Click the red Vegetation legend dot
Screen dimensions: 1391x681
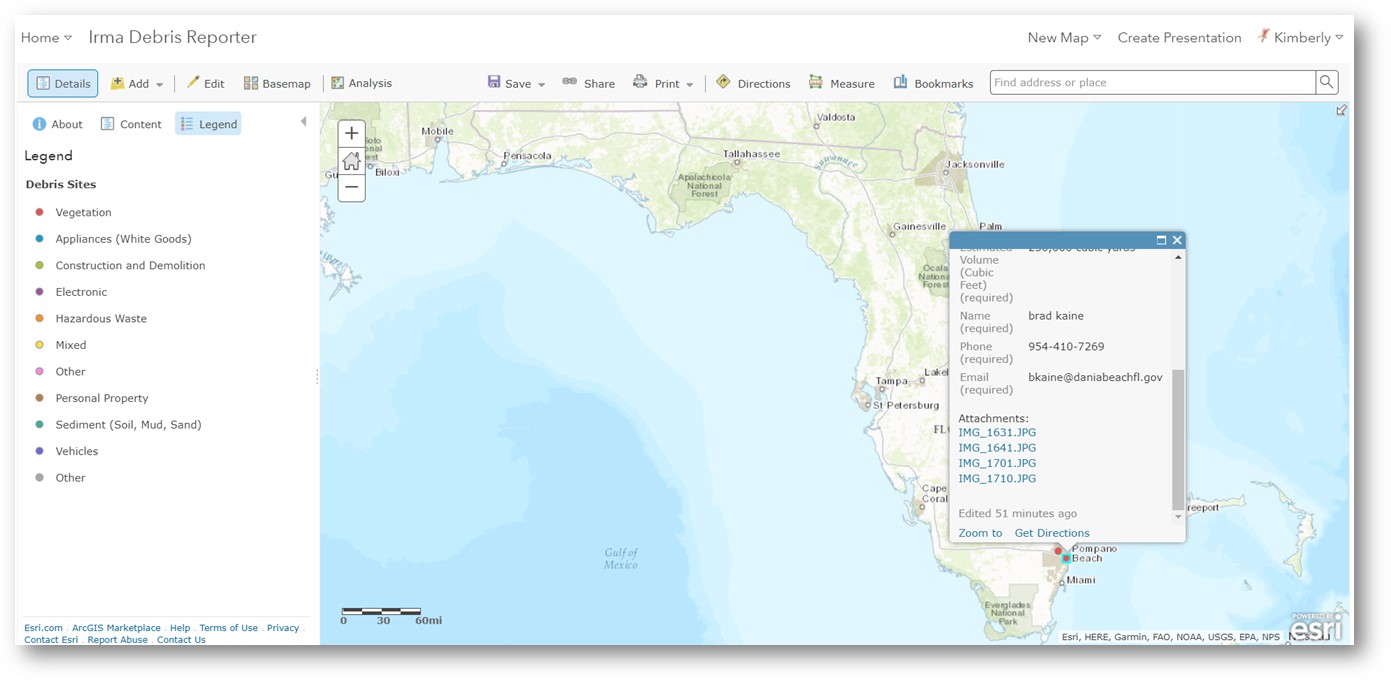pyautogui.click(x=39, y=212)
